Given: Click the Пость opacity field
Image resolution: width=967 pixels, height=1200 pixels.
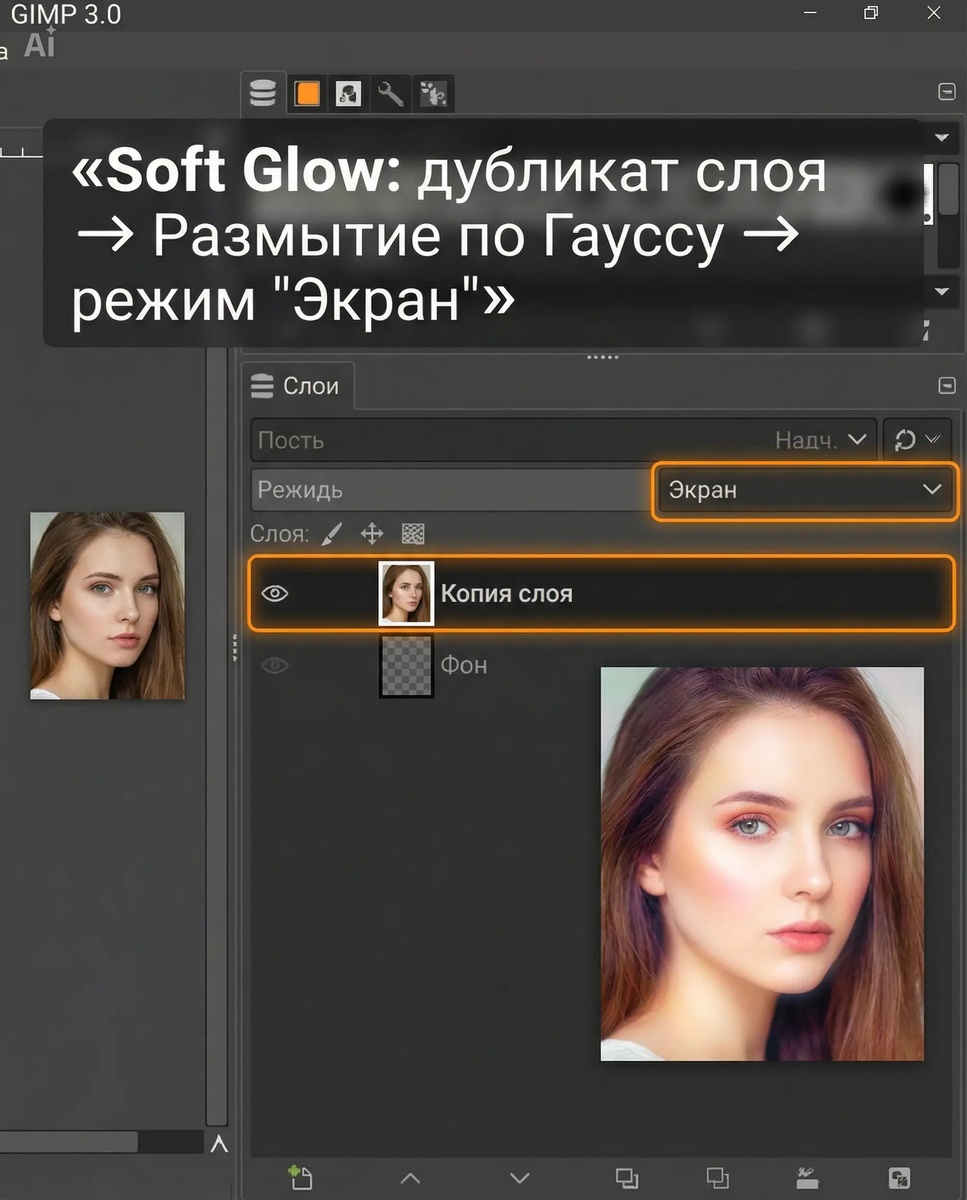Looking at the screenshot, I should (564, 440).
